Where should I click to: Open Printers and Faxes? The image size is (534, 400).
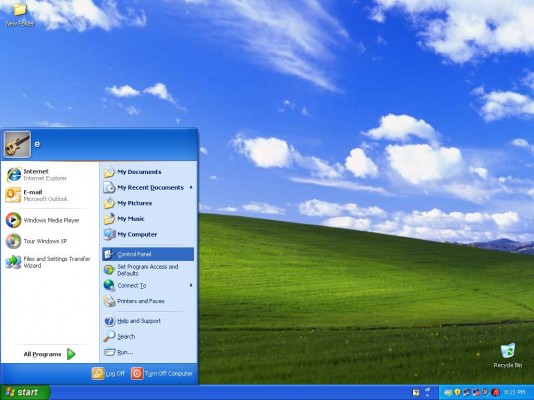click(148, 301)
